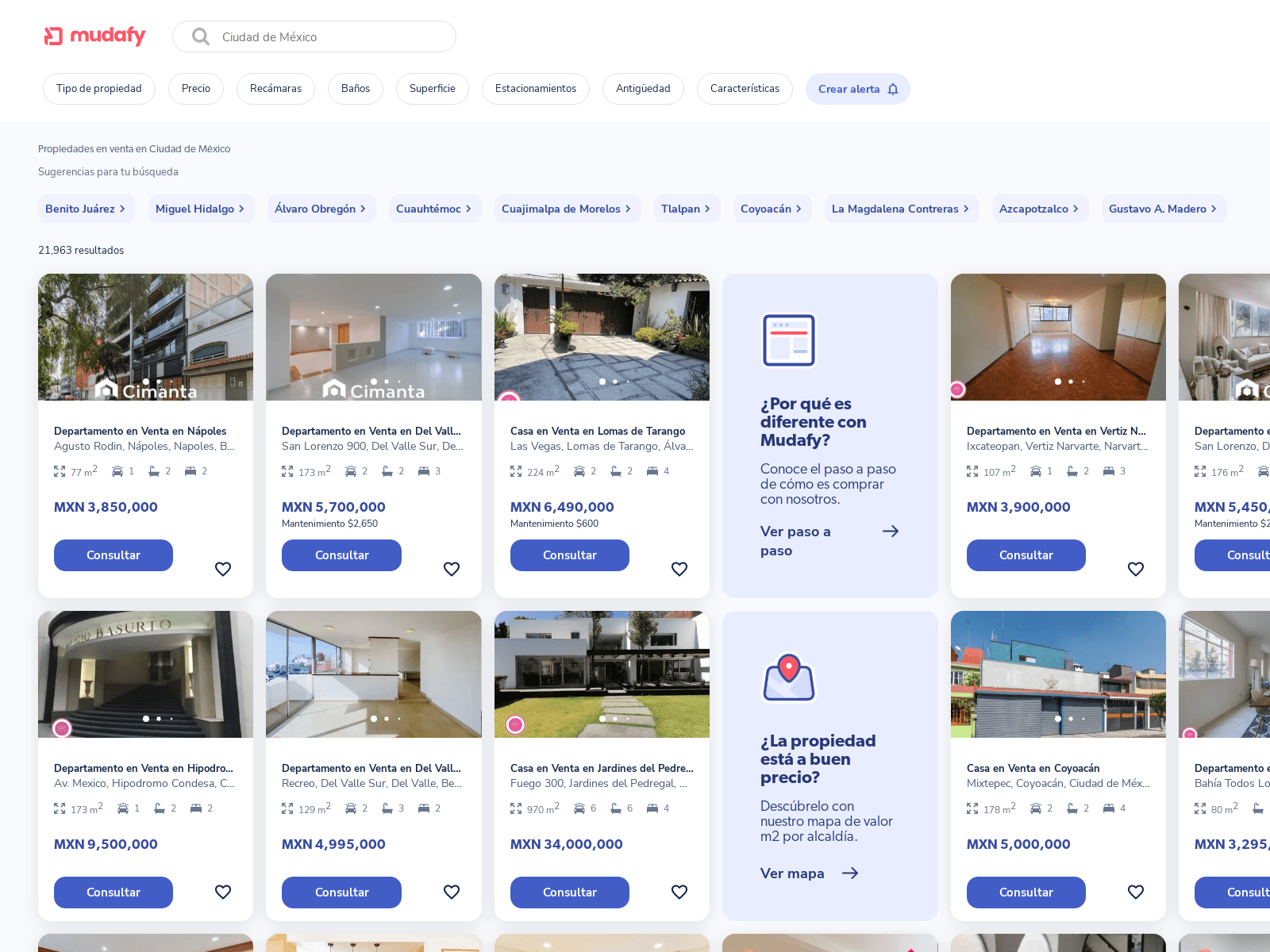Select La Magdalena Contreras chip
Image resolution: width=1270 pixels, height=952 pixels.
tap(902, 209)
